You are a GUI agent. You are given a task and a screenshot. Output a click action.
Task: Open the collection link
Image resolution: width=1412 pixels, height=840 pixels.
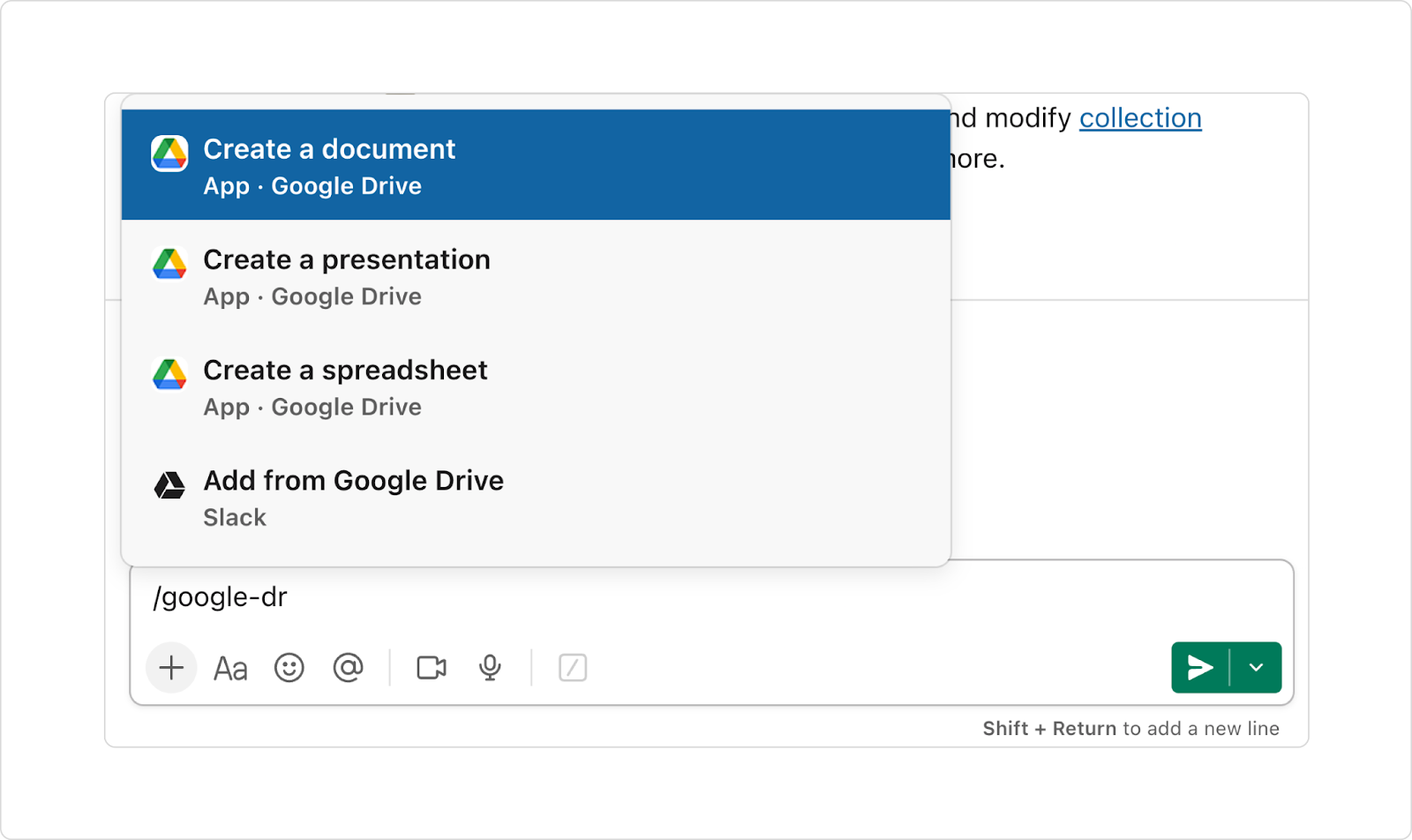[x=1140, y=117]
